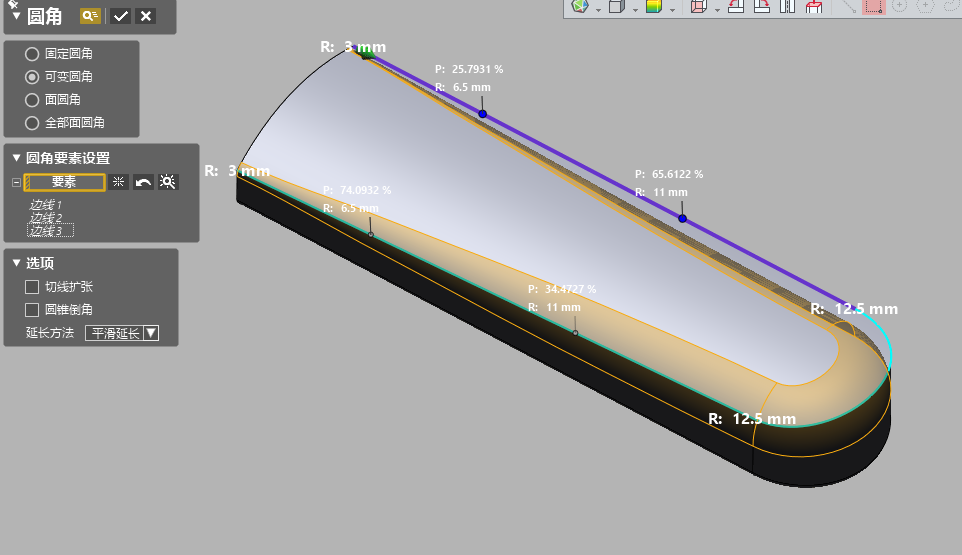Select the 面圆角 radio option
This screenshot has height=555, width=962.
pos(32,100)
